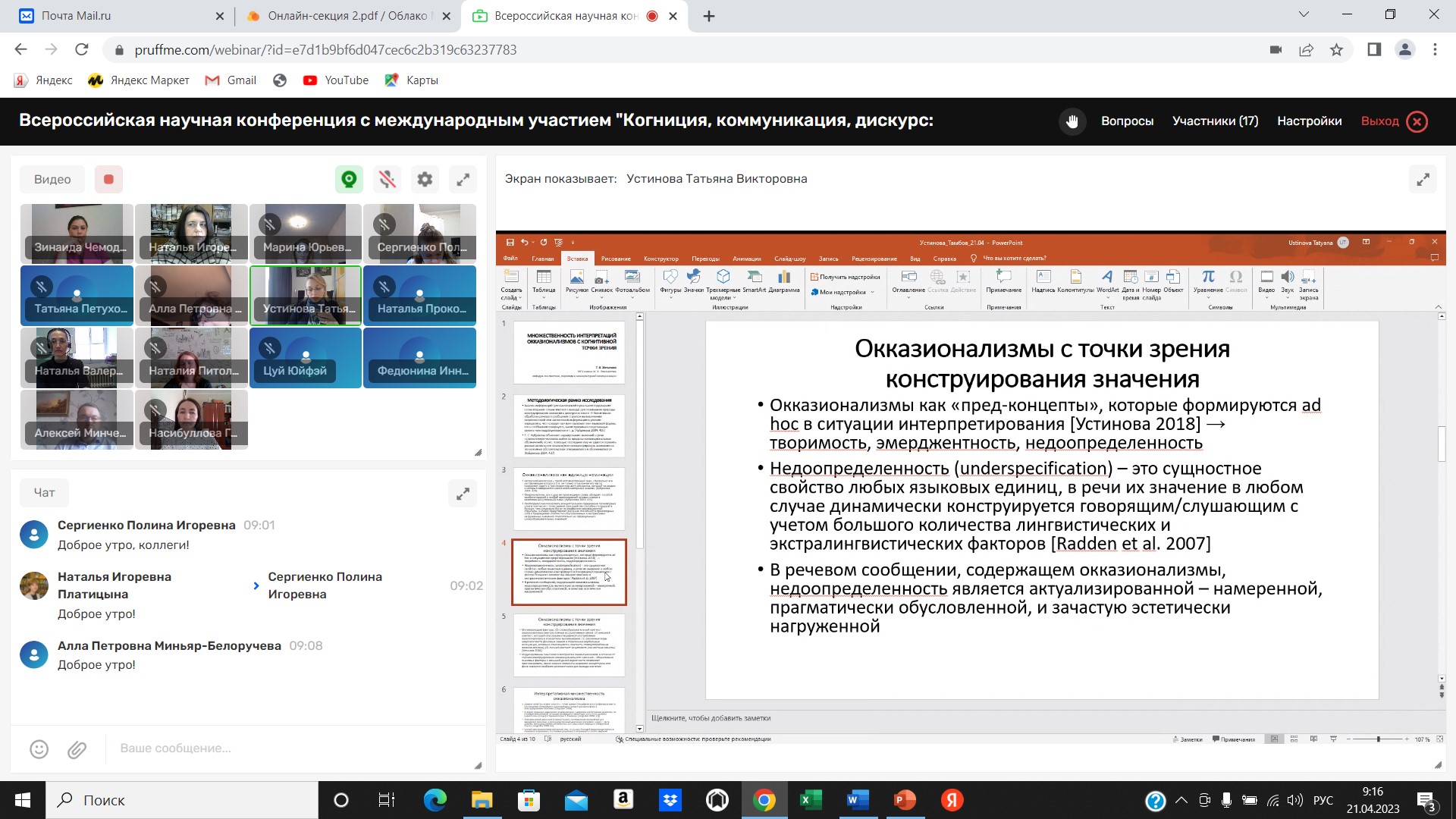1456x819 pixels.
Task: Click the attach file paperclip icon
Action: tap(77, 749)
